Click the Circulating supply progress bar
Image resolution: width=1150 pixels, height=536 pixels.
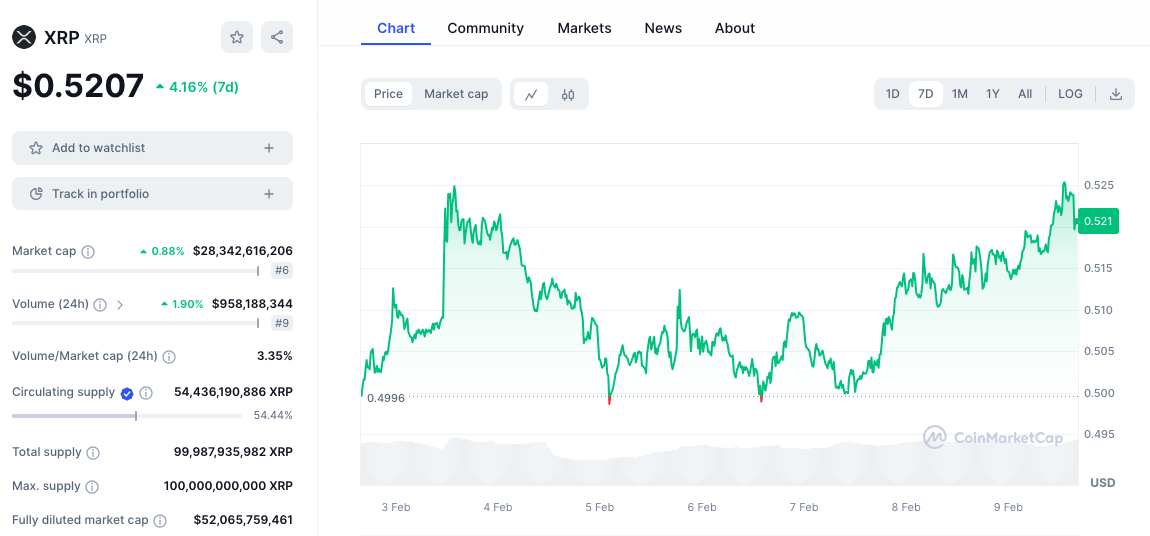(x=127, y=416)
